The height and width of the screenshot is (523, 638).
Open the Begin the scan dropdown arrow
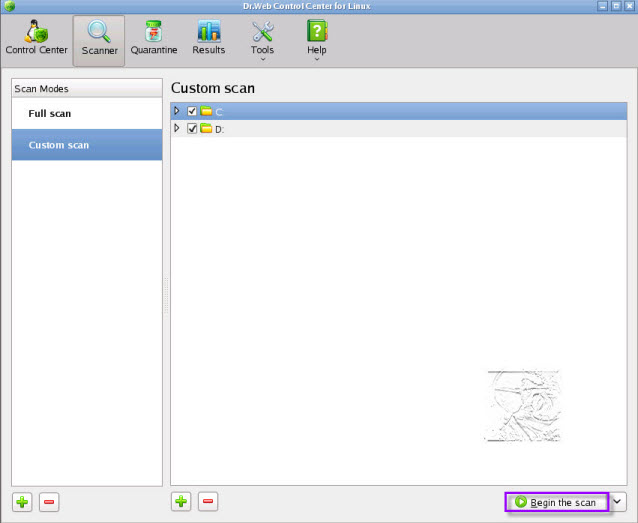coord(617,501)
